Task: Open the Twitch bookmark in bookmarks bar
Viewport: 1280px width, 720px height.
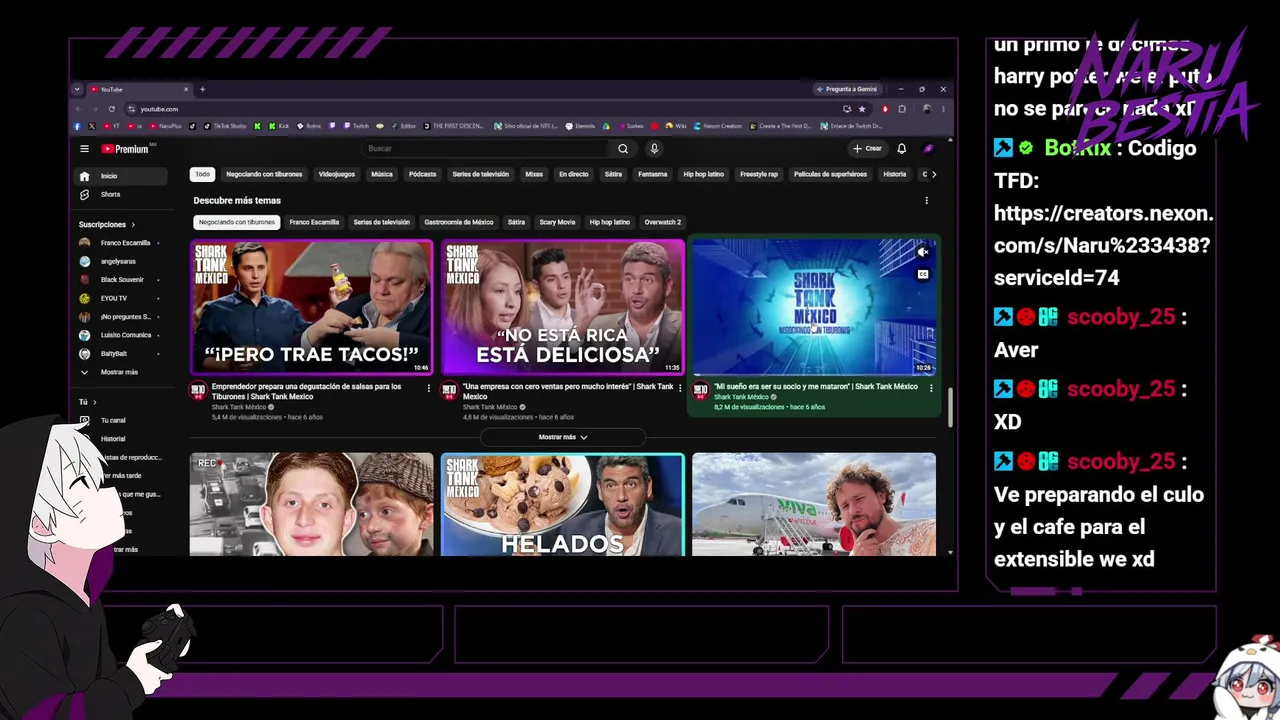Action: [356, 126]
